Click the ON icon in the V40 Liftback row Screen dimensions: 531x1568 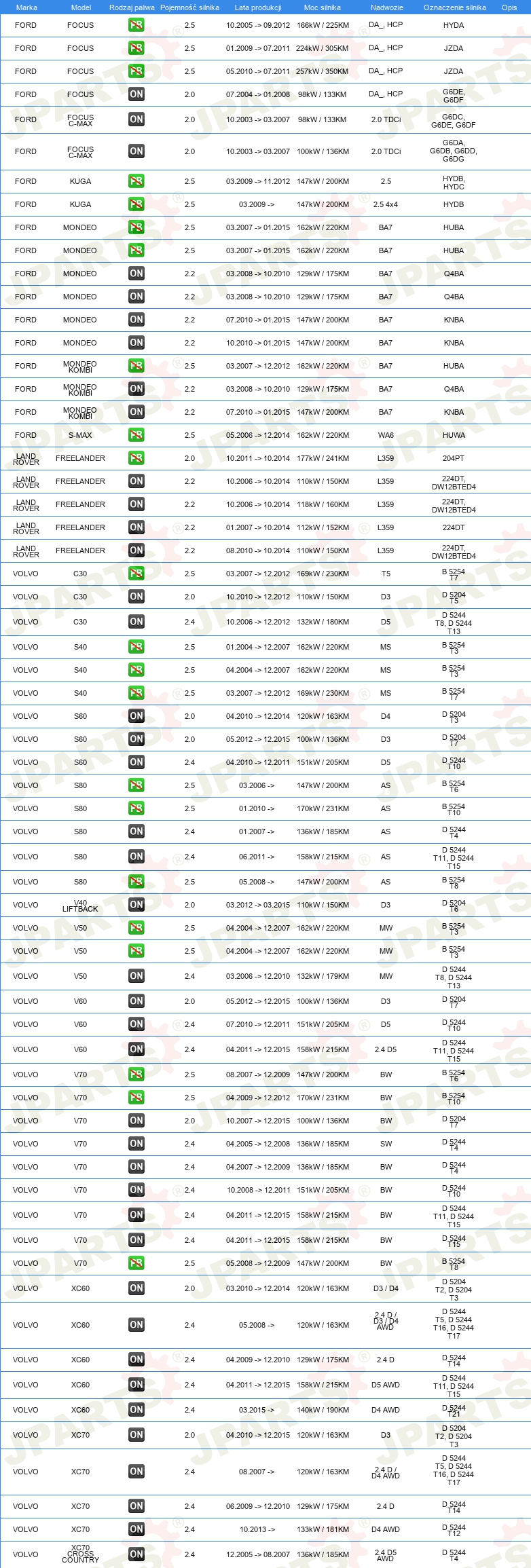coord(136,905)
